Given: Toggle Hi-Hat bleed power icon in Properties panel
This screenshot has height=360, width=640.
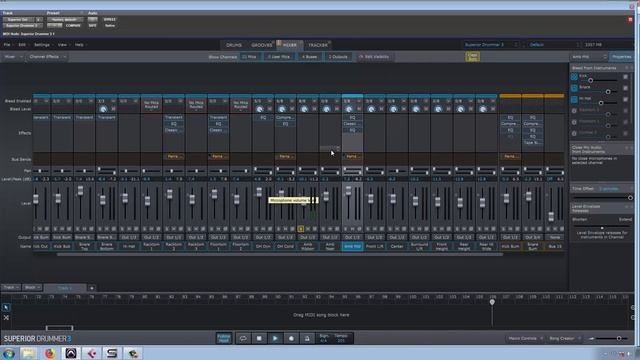Looking at the screenshot, I should pyautogui.click(x=574, y=99).
